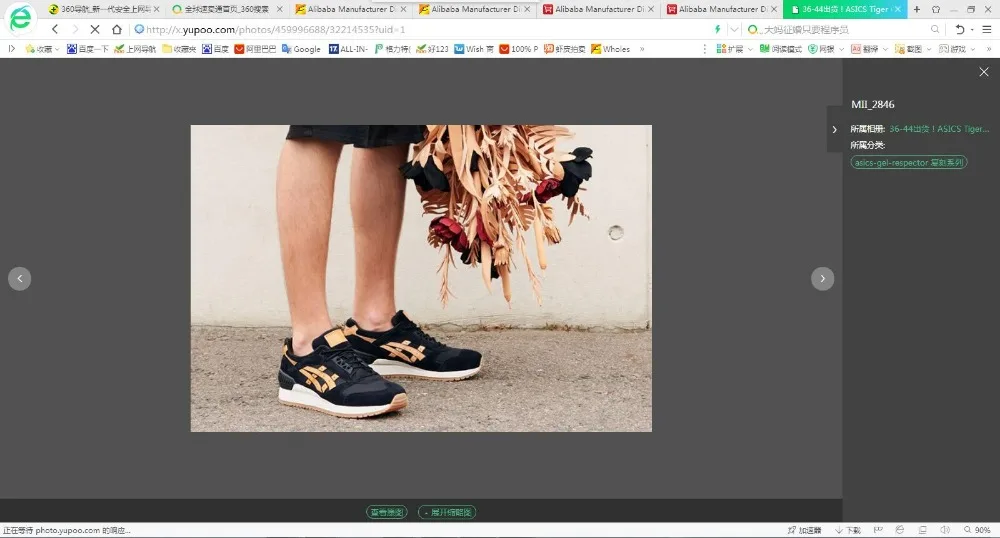Expand the 网银 dropdown arrow
This screenshot has width=1000, height=538.
841,49
